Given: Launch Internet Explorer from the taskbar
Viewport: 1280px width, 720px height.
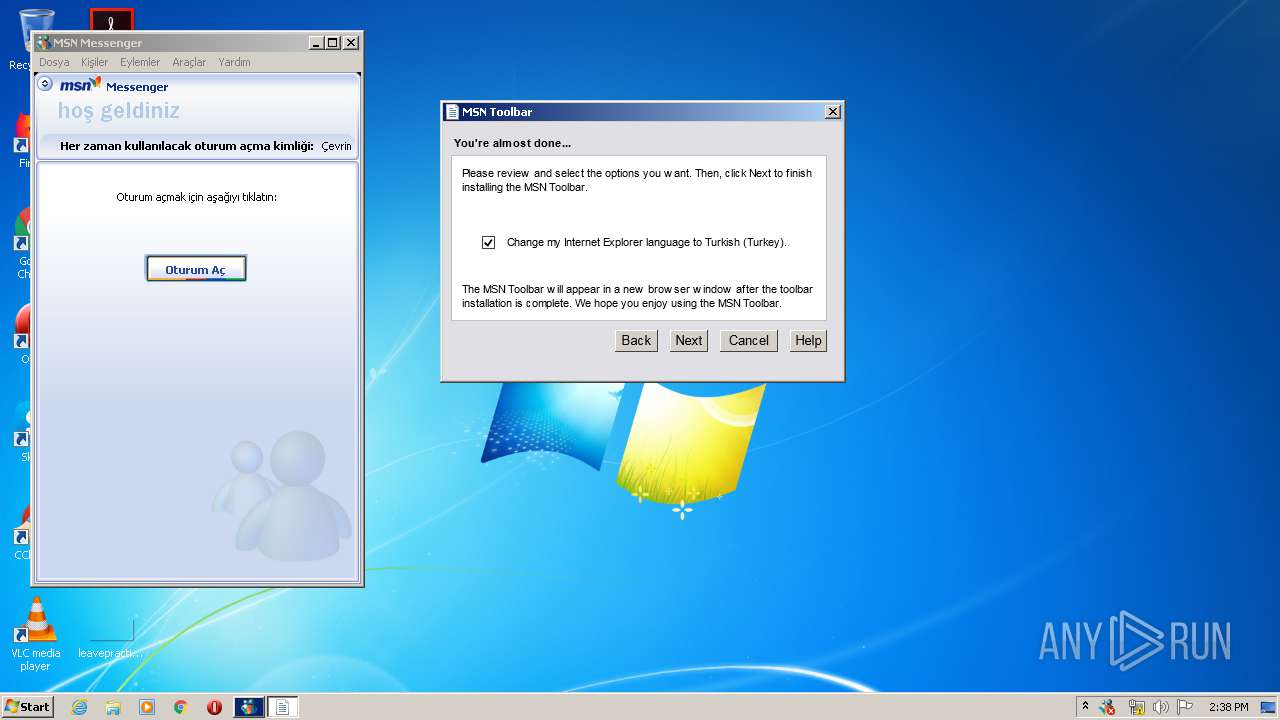Looking at the screenshot, I should coord(79,707).
